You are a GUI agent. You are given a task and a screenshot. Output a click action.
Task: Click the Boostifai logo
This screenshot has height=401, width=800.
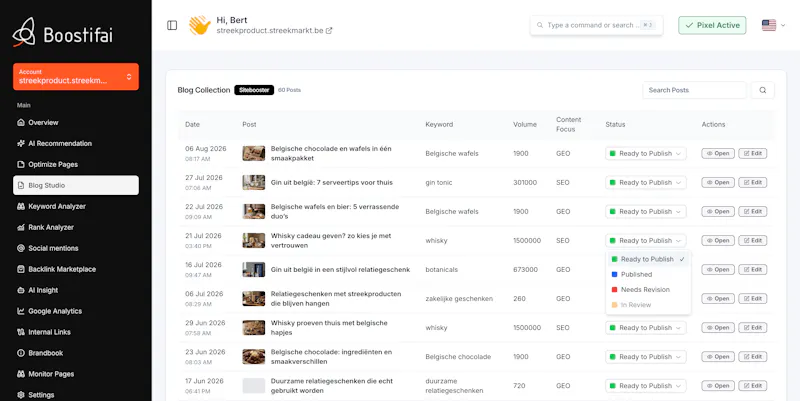[x=63, y=34]
